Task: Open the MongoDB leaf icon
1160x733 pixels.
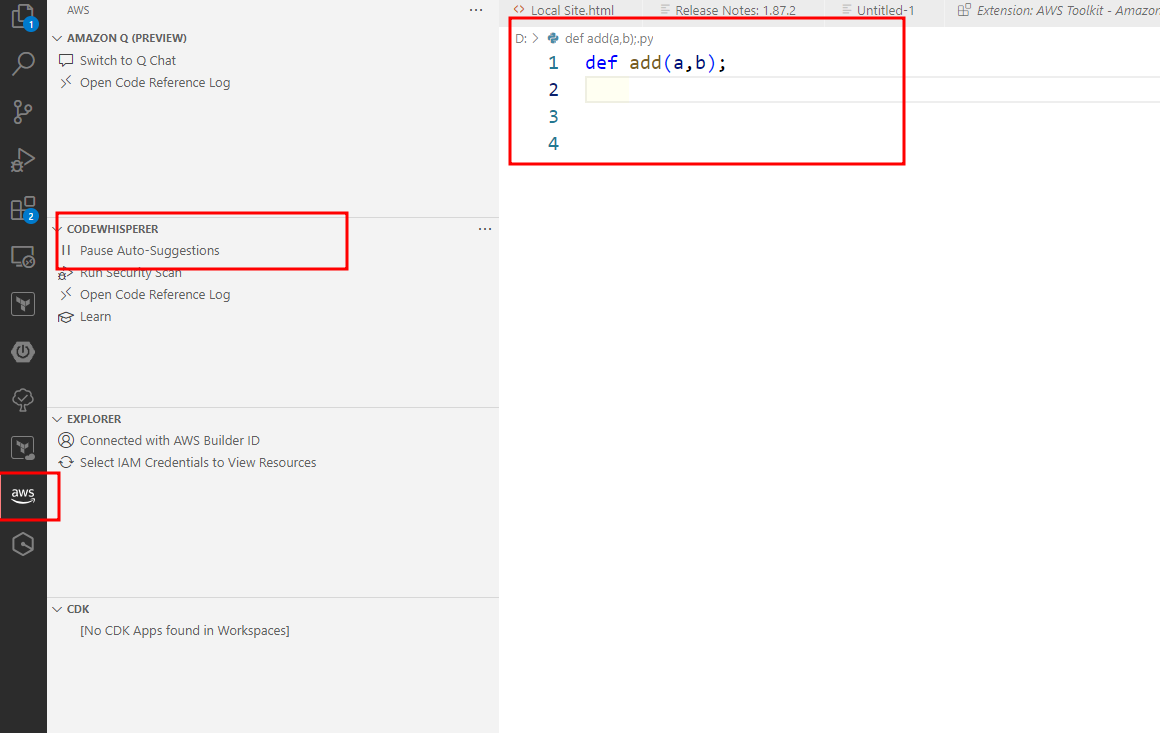Action: point(23,400)
